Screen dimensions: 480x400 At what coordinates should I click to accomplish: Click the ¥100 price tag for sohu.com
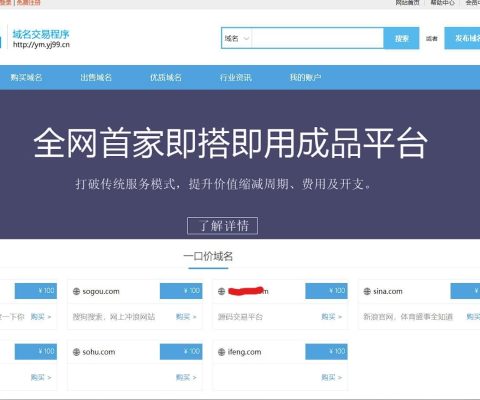(x=181, y=352)
